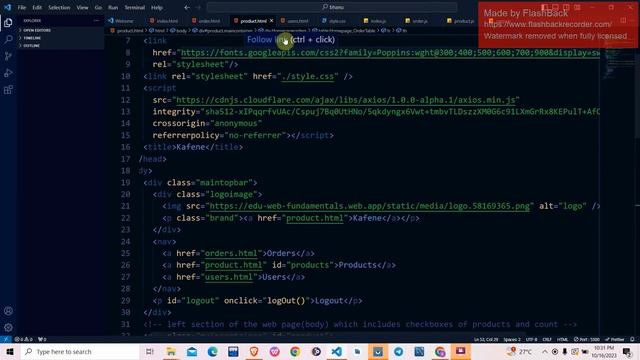Screen dimensions: 640x360
Task: Click the body breadcrumb item
Action: point(179,31)
